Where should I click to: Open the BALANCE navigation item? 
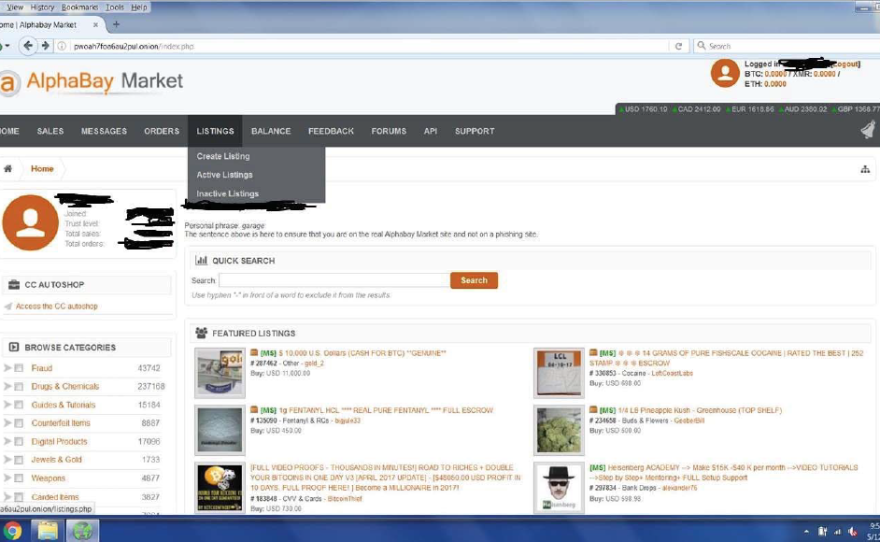(x=271, y=131)
